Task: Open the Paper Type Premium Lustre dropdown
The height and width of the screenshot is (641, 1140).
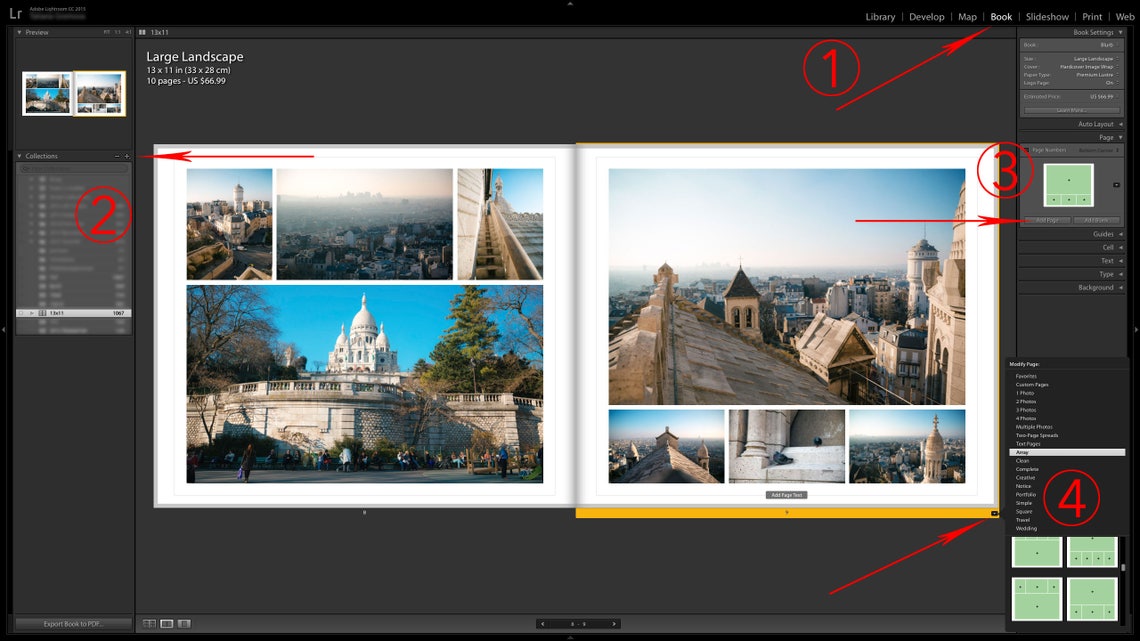Action: click(x=1097, y=74)
